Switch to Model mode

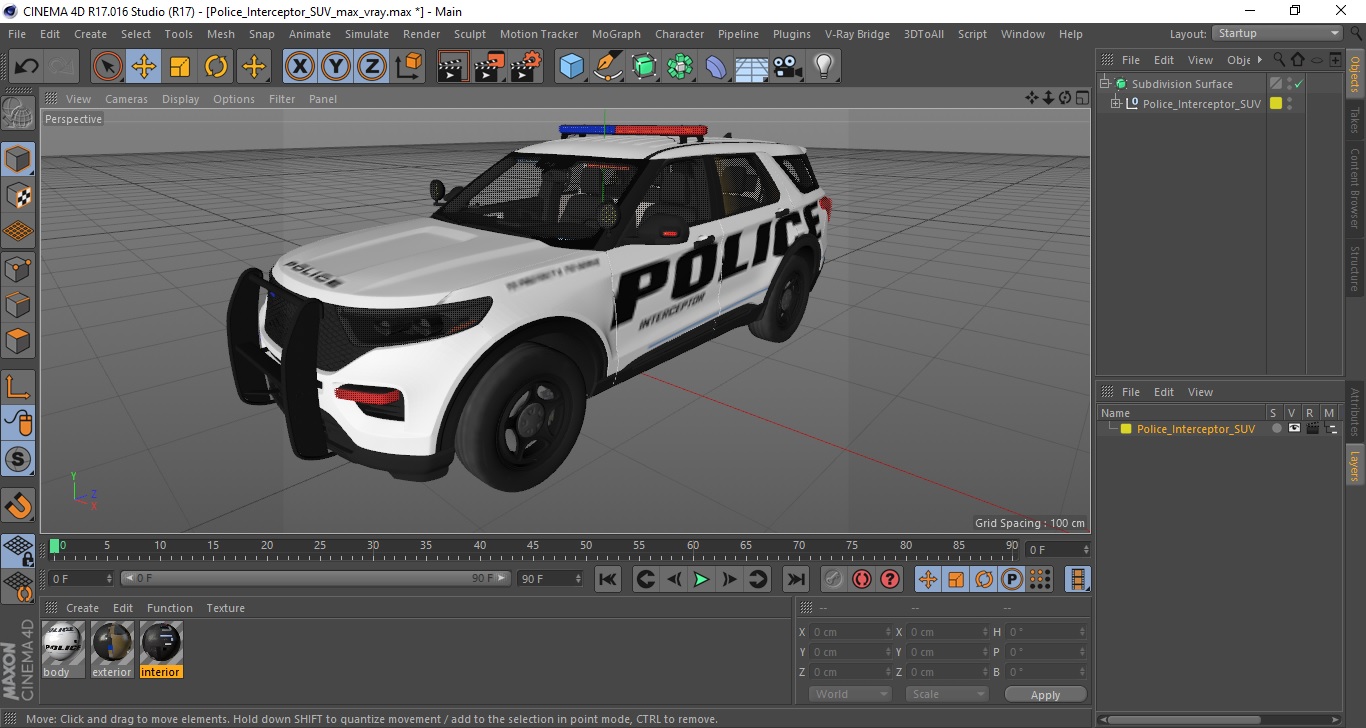click(x=18, y=159)
